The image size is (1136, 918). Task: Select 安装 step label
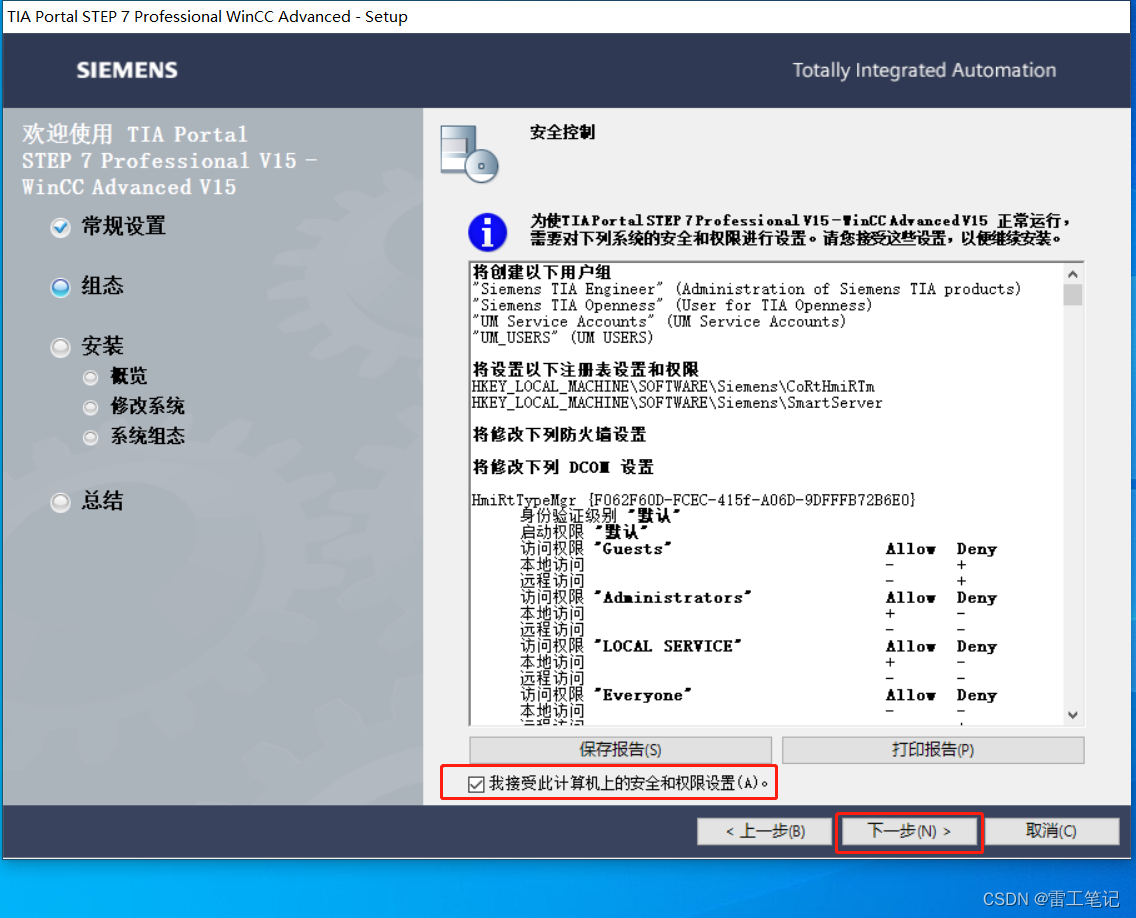[102, 346]
